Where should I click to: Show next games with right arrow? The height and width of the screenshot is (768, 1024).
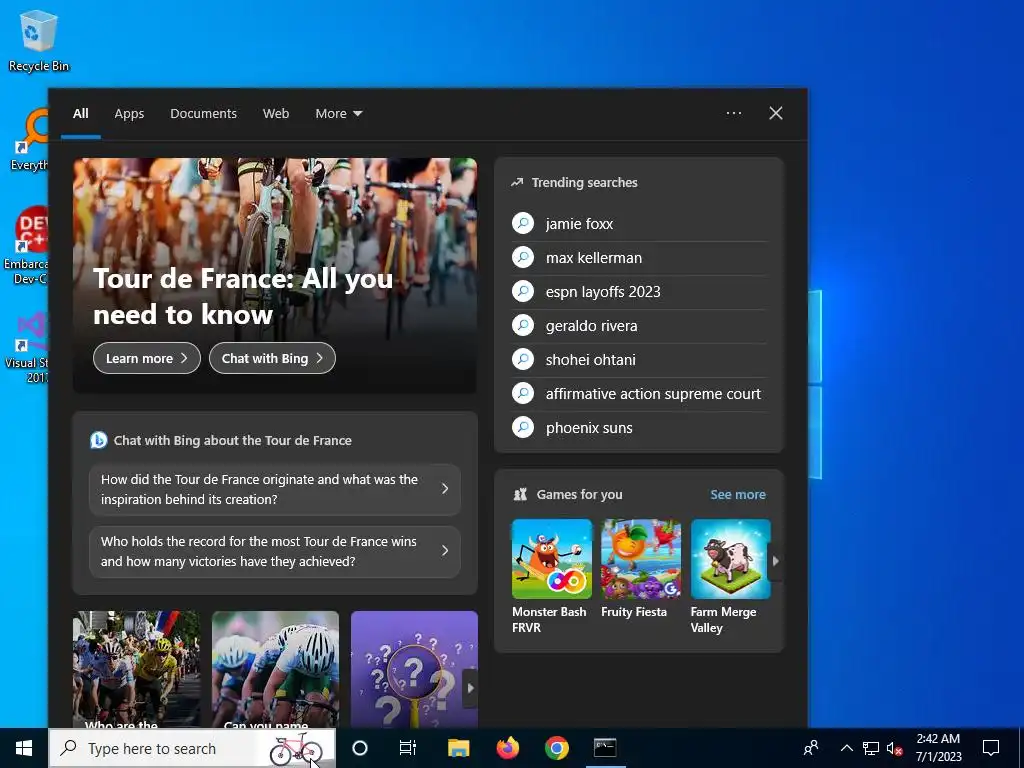tap(775, 560)
